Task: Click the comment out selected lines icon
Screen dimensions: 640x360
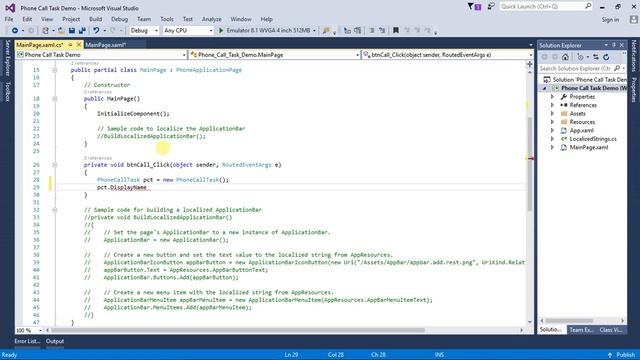Action: click(372, 30)
